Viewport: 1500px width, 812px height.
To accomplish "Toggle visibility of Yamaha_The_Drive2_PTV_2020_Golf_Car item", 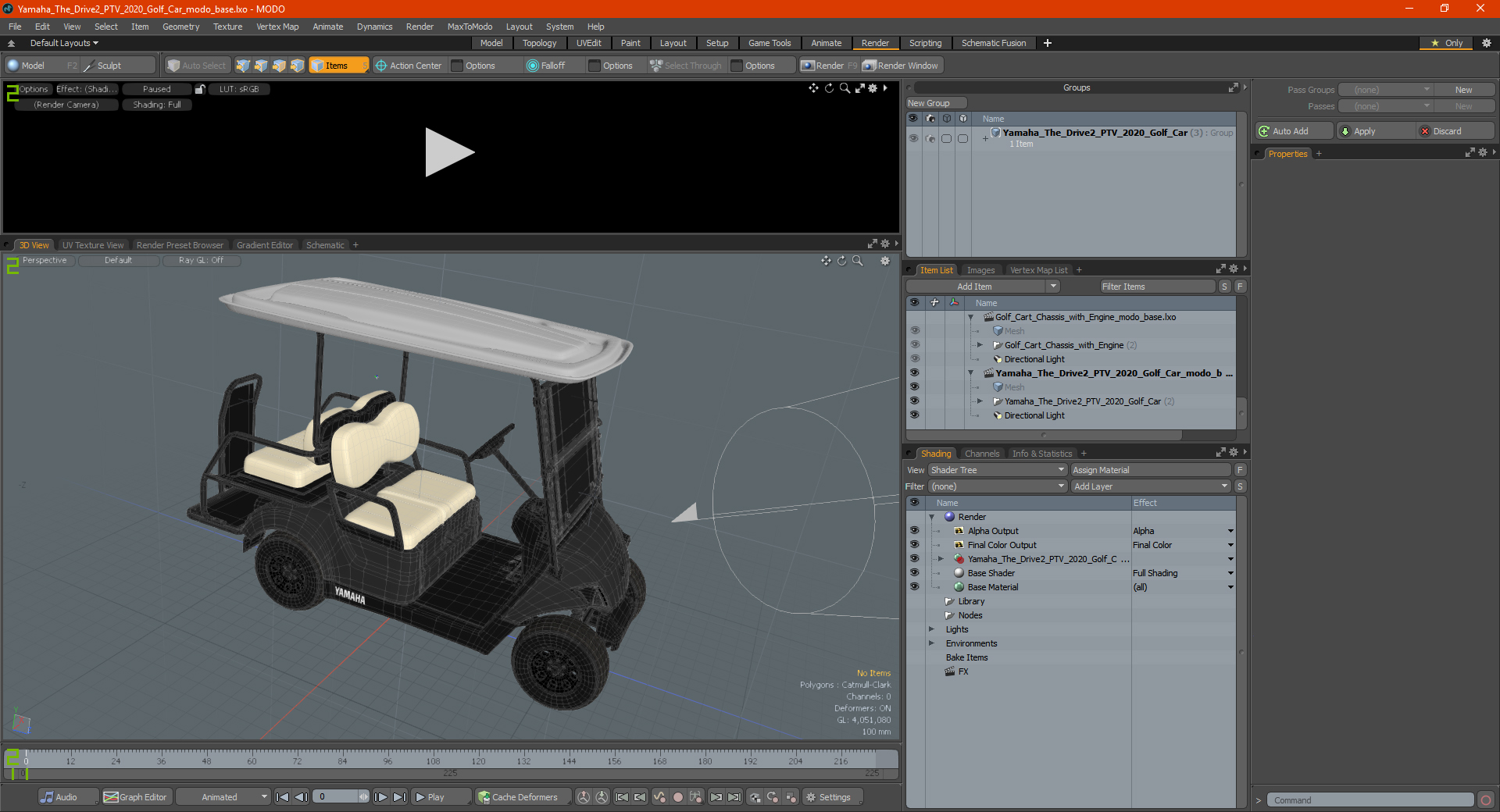I will click(x=914, y=401).
